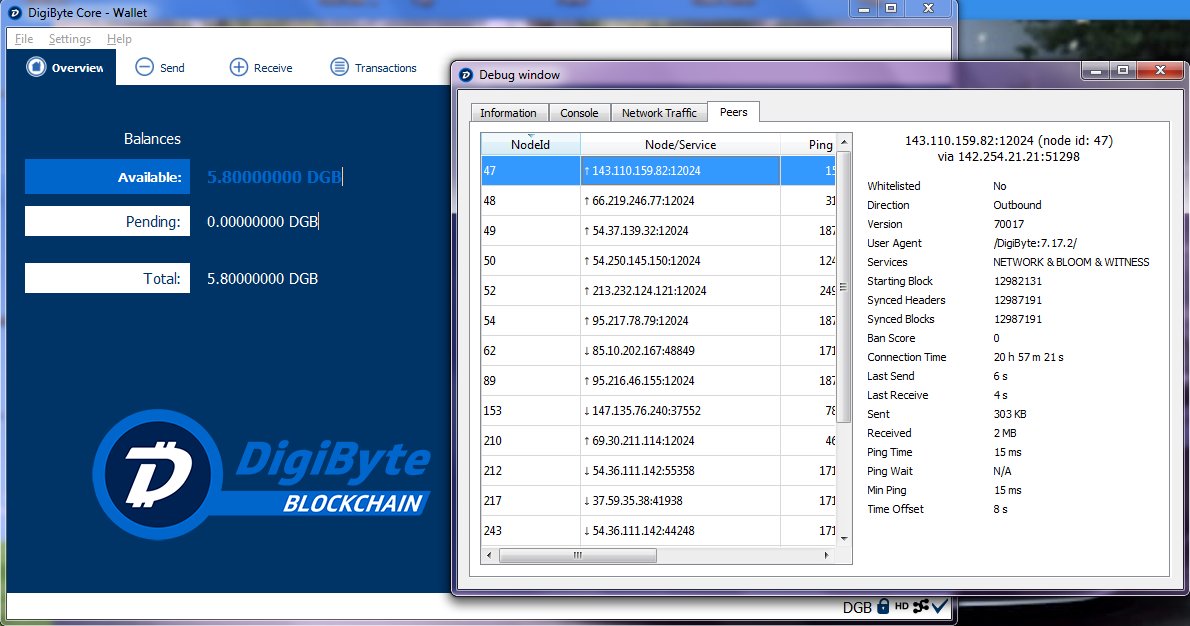This screenshot has height=626, width=1190.
Task: Click peer header 143.110.159.82:12024 (node id: 47)
Action: pos(1009,140)
